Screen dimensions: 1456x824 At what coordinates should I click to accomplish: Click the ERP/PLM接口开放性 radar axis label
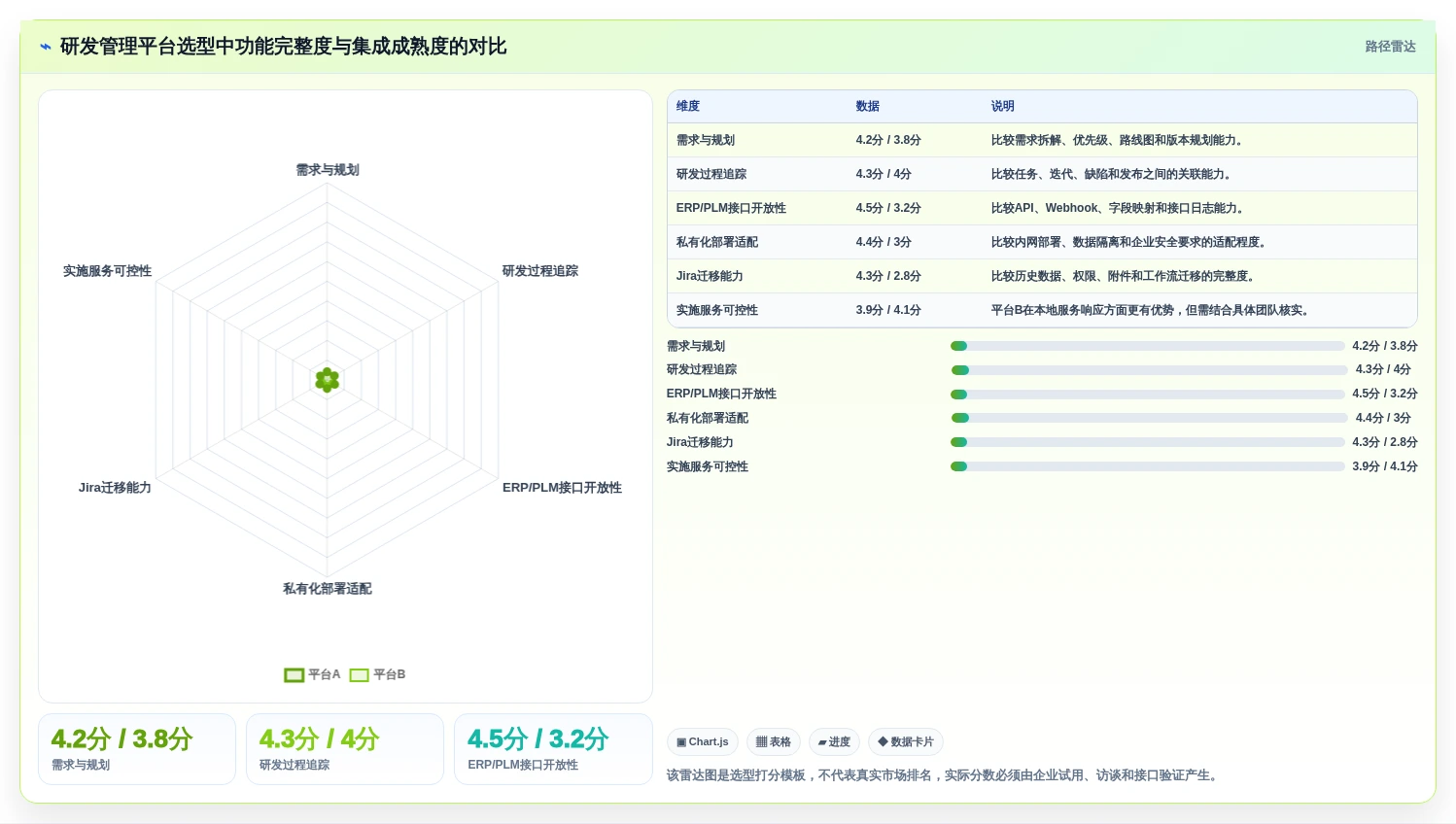[x=562, y=488]
